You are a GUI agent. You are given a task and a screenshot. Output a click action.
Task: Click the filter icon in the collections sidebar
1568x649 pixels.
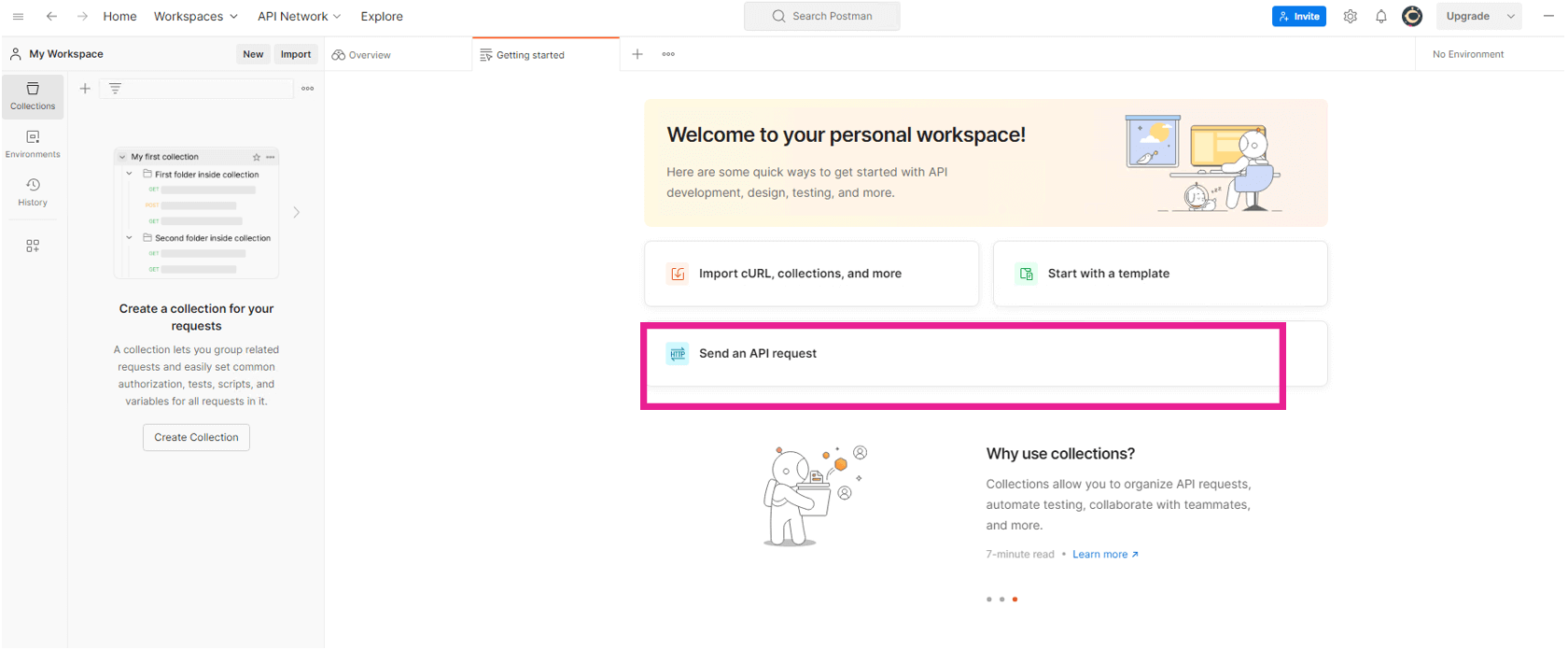tap(115, 89)
